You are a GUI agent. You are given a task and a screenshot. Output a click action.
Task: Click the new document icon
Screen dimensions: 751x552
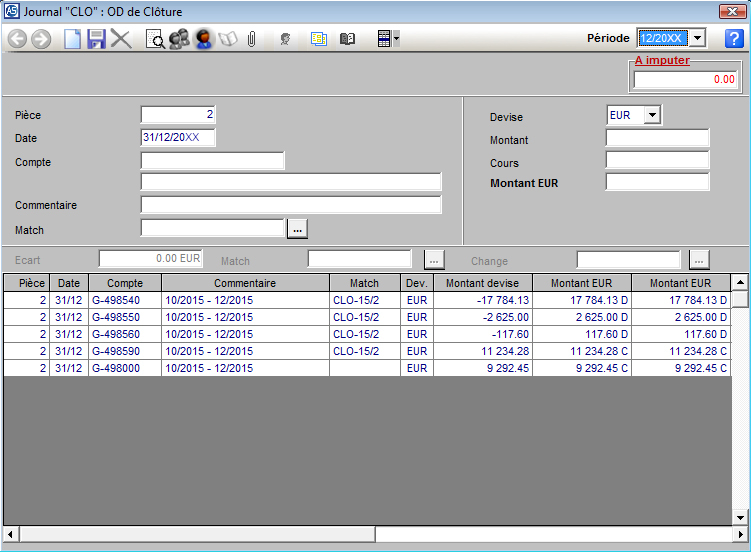(x=72, y=39)
